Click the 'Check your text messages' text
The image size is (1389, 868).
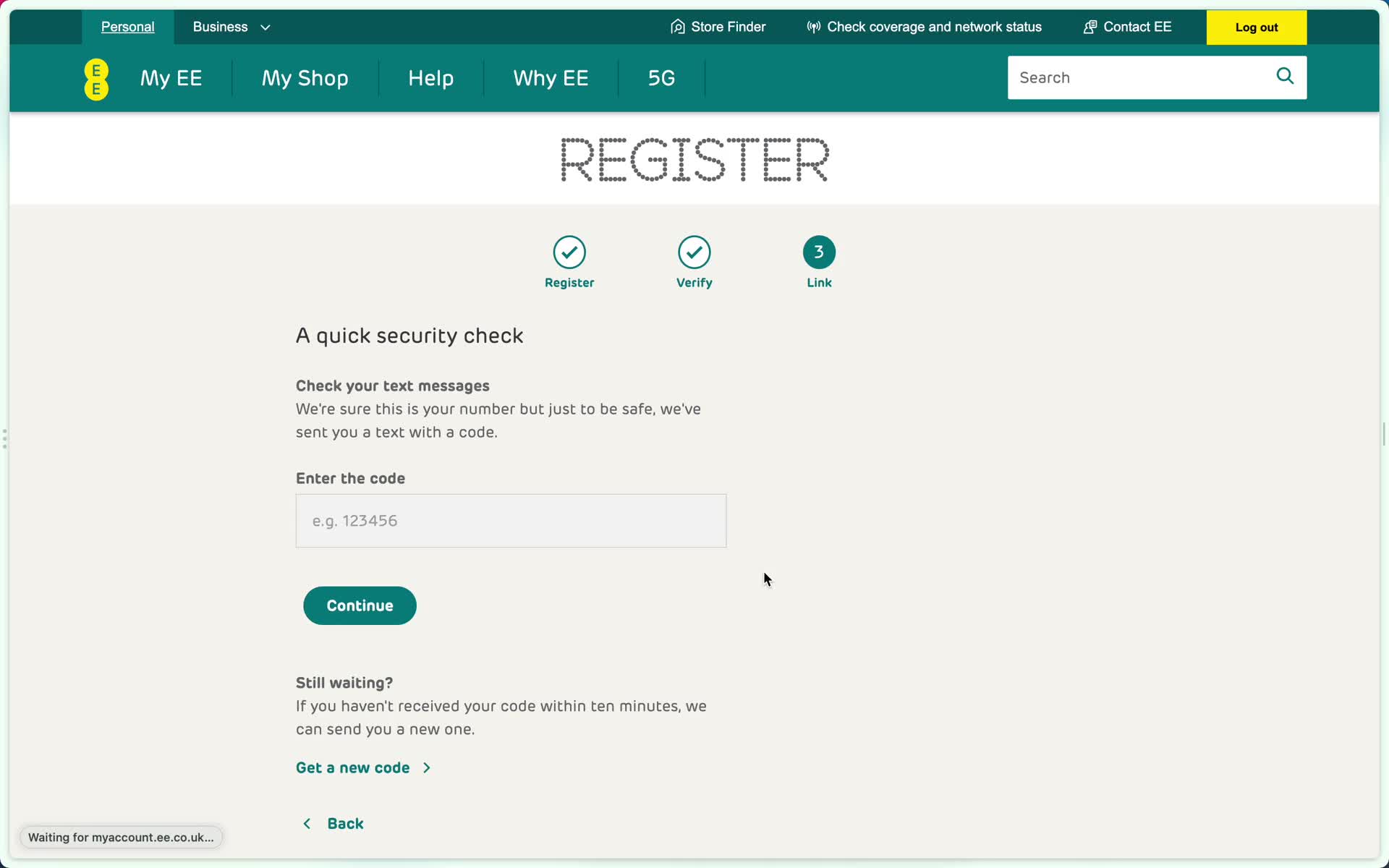click(393, 386)
